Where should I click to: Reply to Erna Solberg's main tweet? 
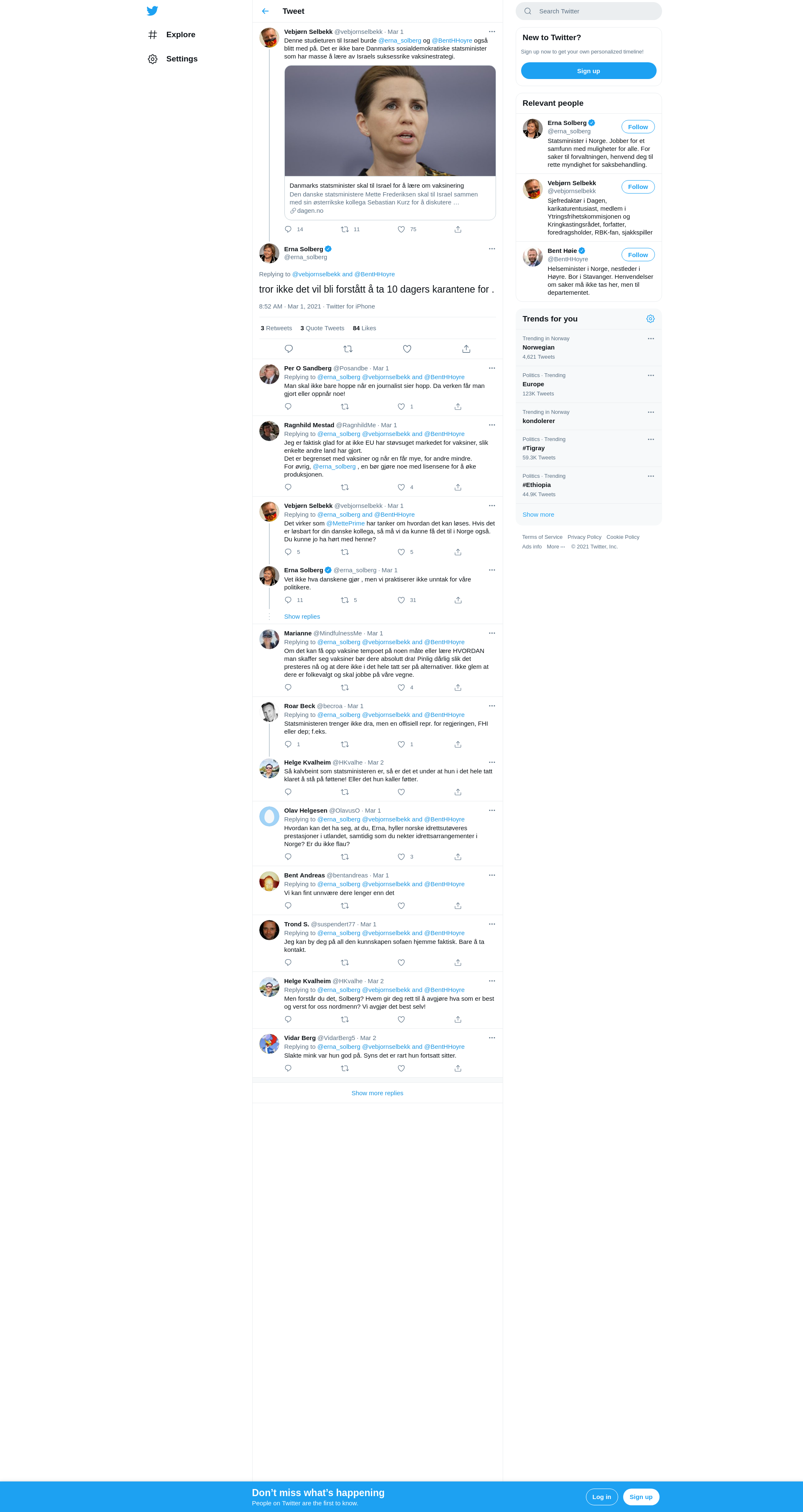(289, 349)
